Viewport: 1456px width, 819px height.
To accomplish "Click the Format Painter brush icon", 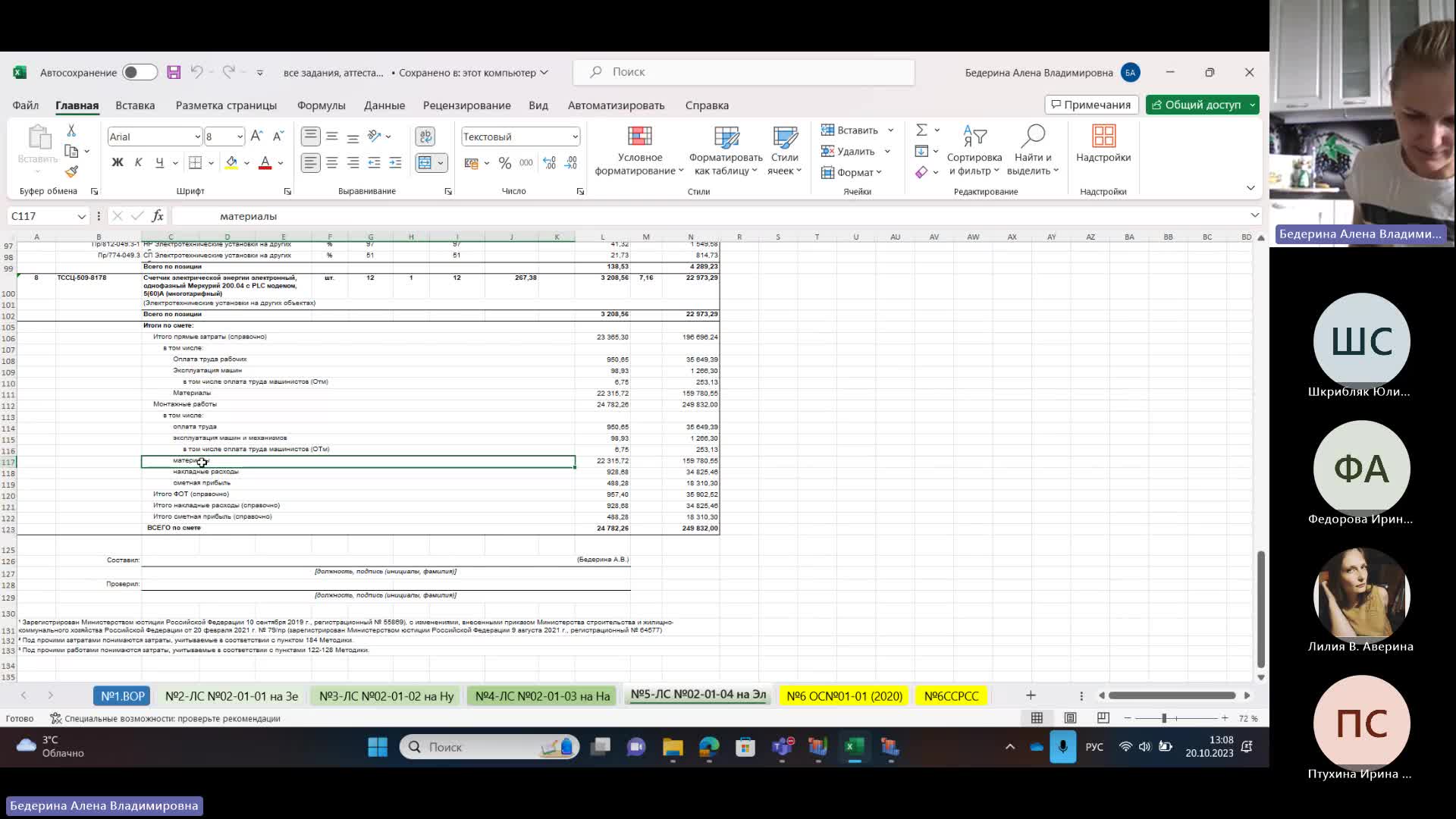I will pos(72,172).
